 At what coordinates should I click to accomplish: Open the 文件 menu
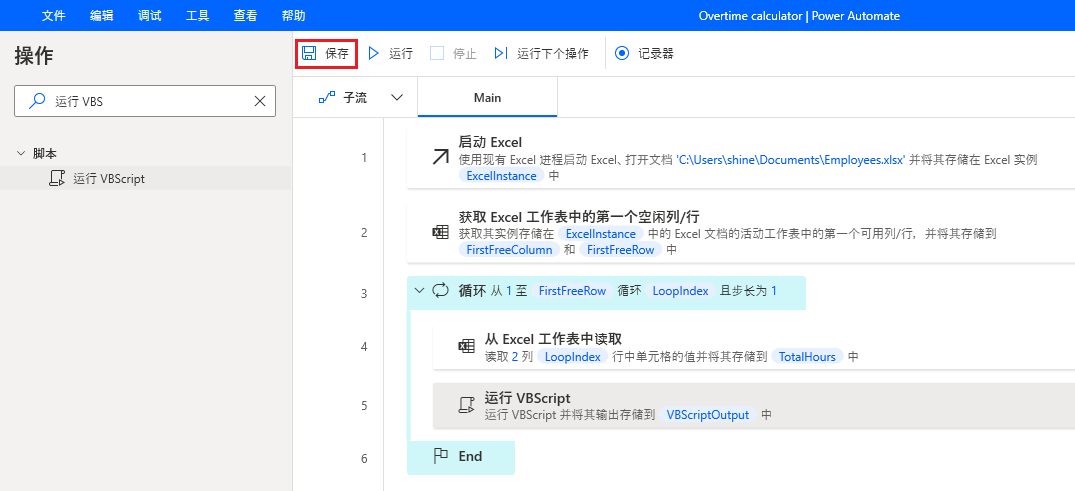pyautogui.click(x=53, y=15)
